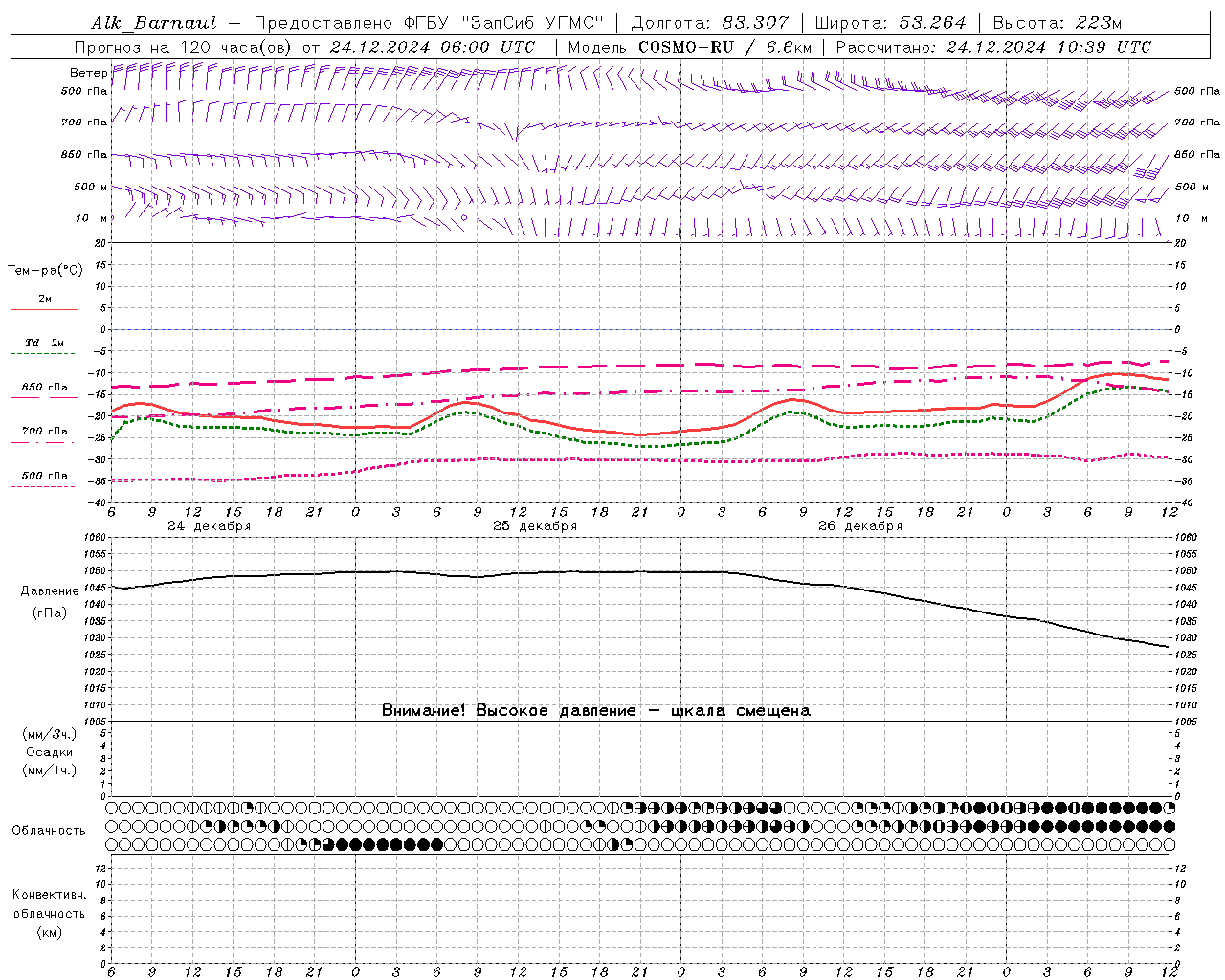1225x980 pixels.
Task: Click the black pressure curve
Action: click(x=641, y=572)
